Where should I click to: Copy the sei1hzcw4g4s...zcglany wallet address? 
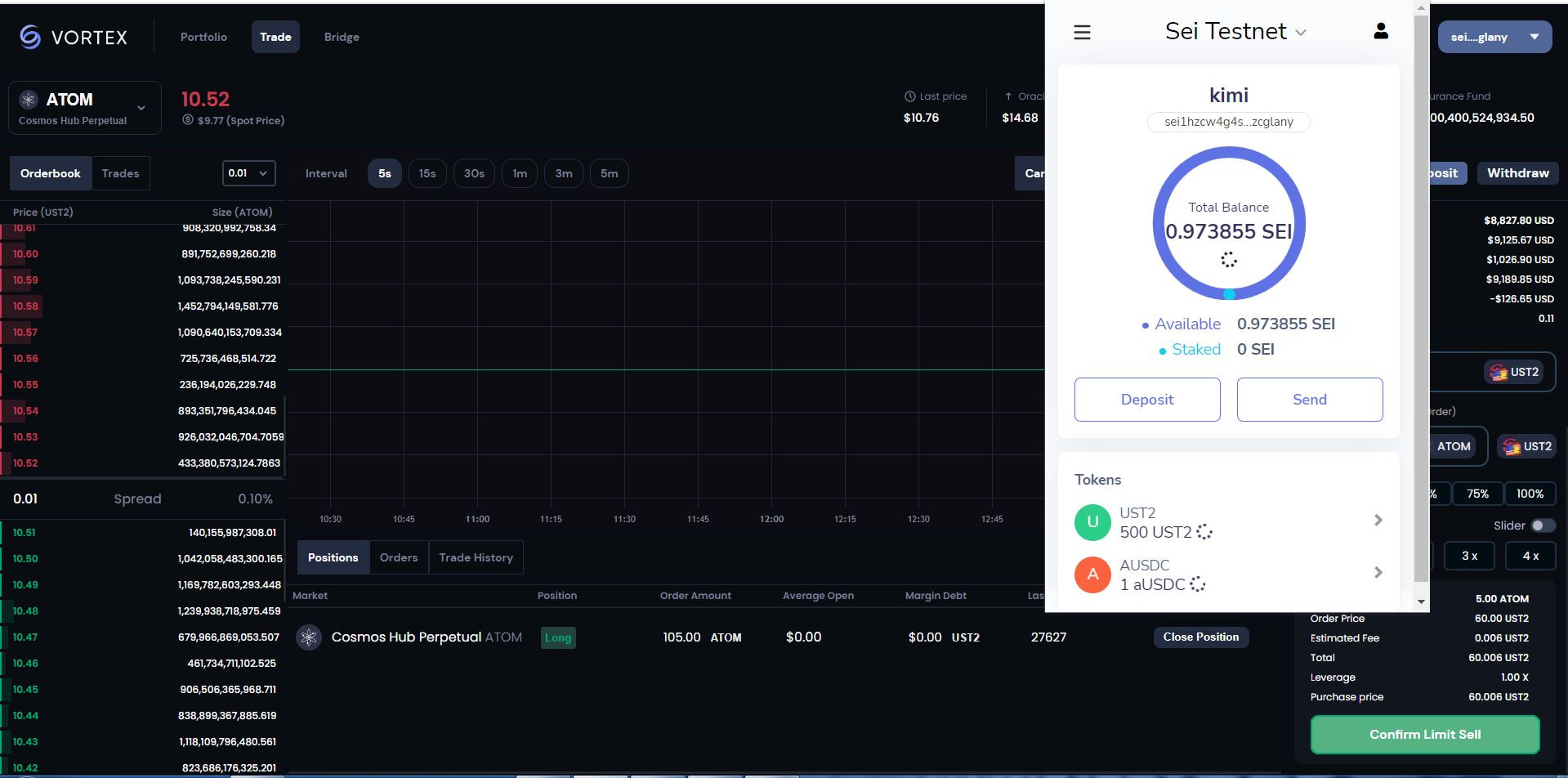tap(1229, 122)
